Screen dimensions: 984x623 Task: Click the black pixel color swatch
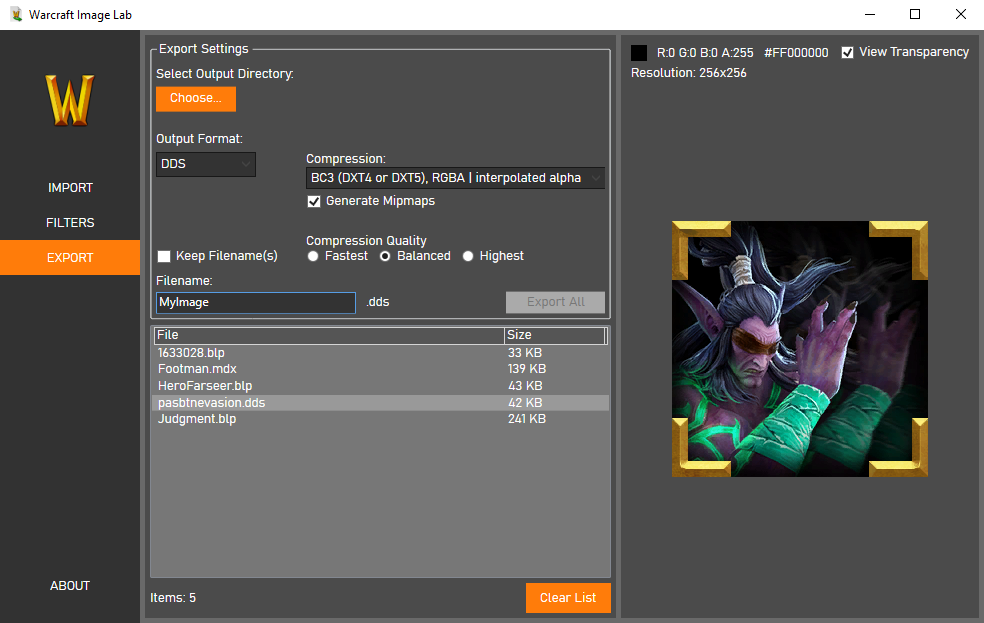pyautogui.click(x=639, y=53)
